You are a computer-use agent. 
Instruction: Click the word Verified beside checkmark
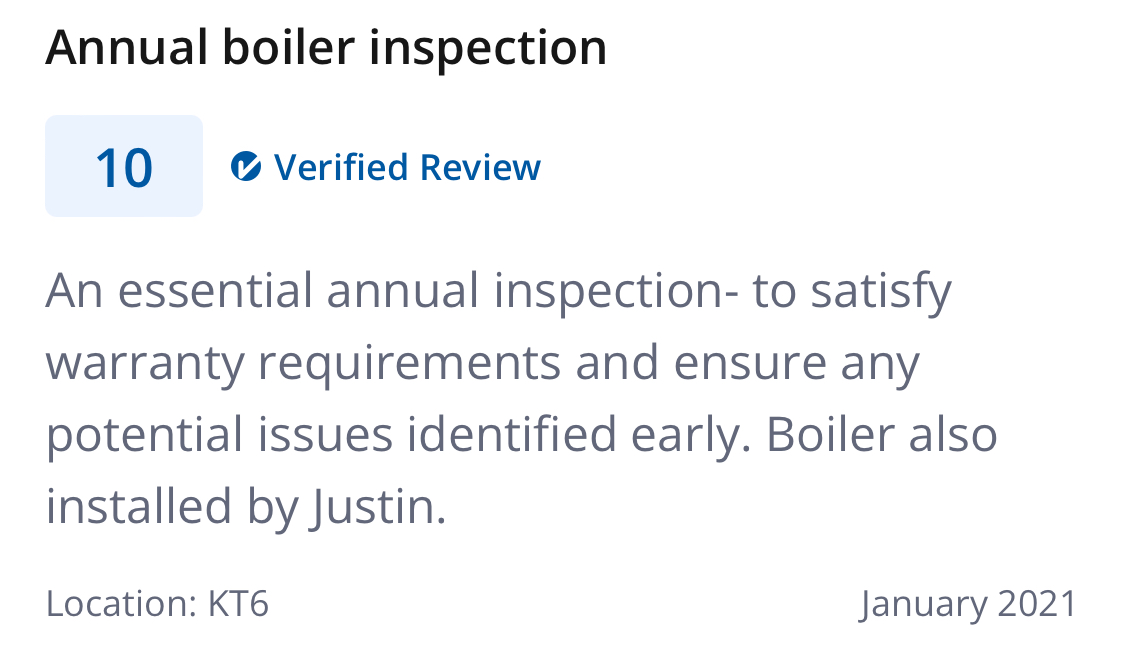tap(341, 167)
